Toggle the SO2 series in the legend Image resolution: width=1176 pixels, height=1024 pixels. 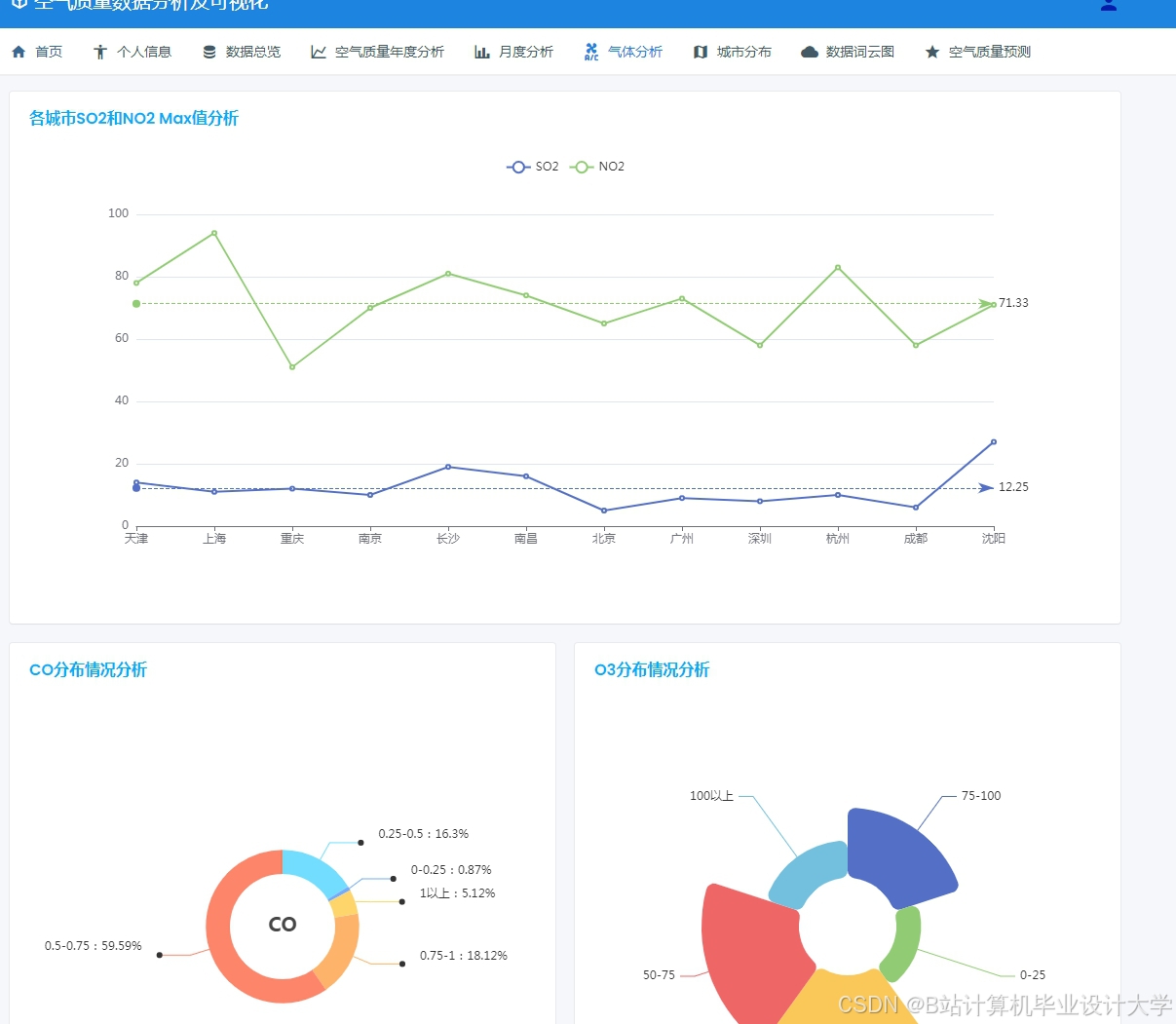click(532, 167)
